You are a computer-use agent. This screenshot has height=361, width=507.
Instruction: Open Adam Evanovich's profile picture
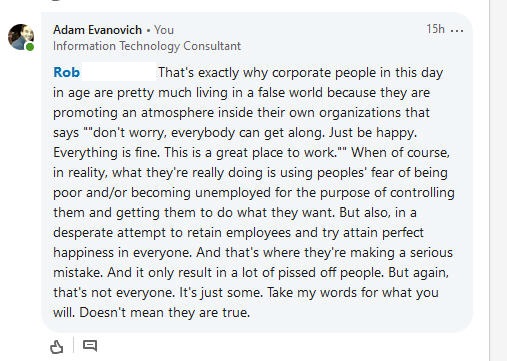[x=21, y=37]
